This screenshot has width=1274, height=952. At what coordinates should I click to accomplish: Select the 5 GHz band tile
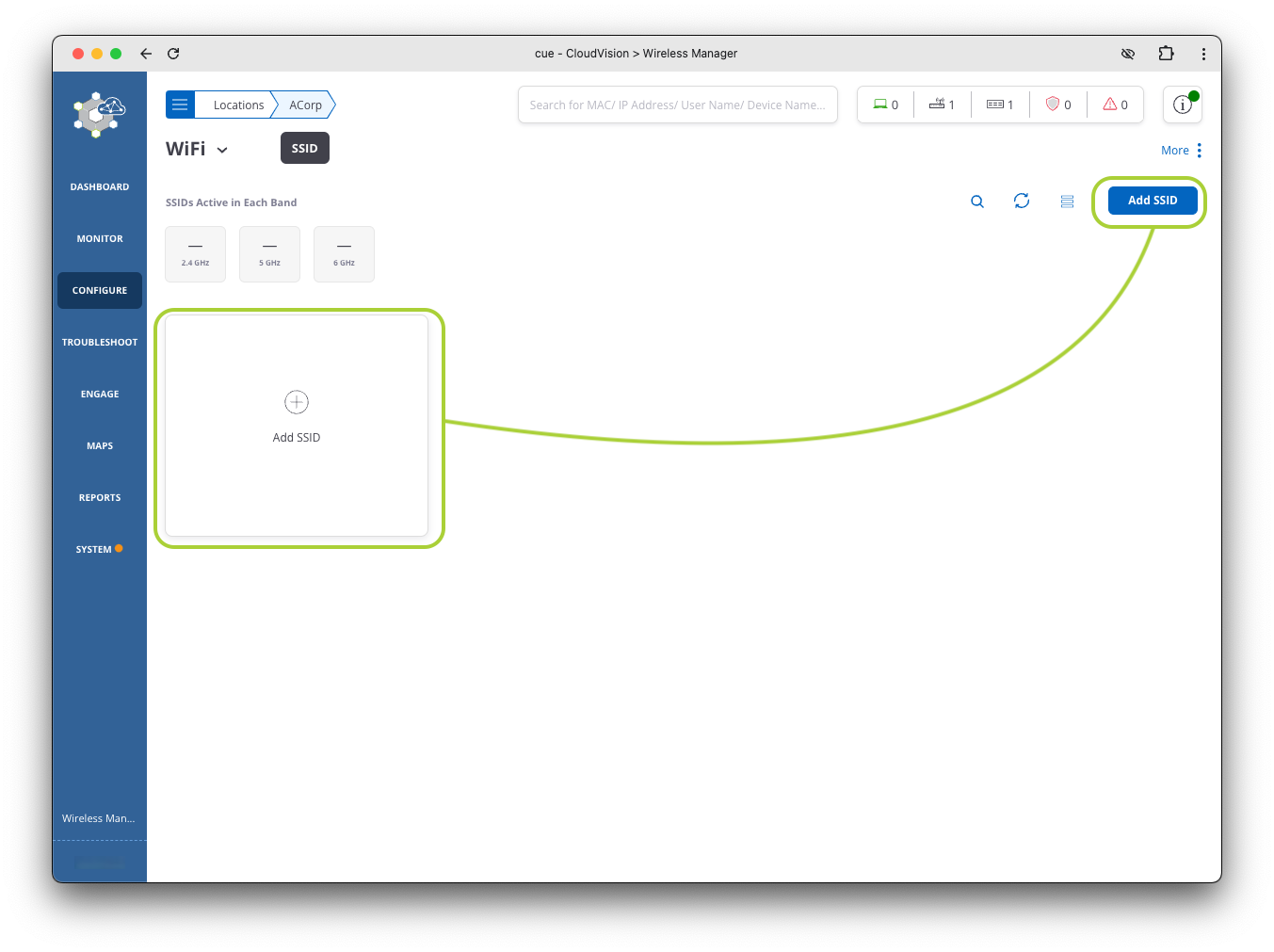coord(269,254)
